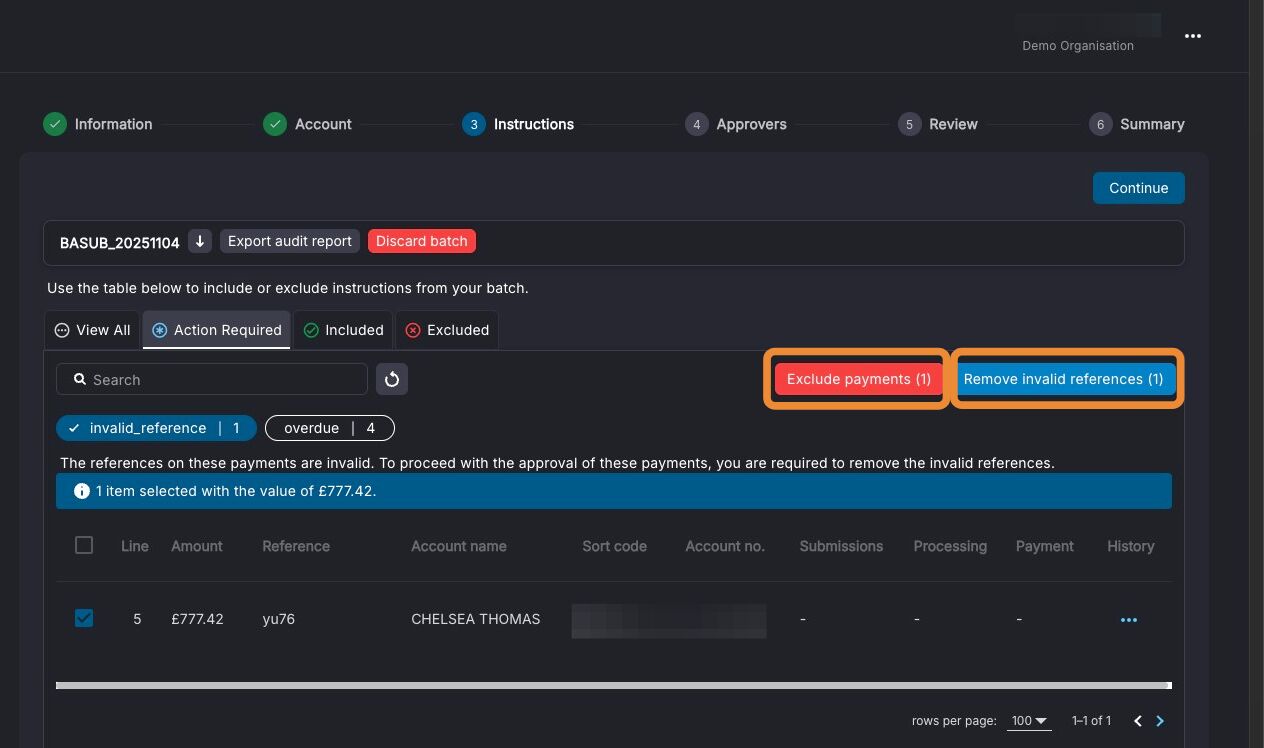Click the Sort code column header

click(615, 546)
